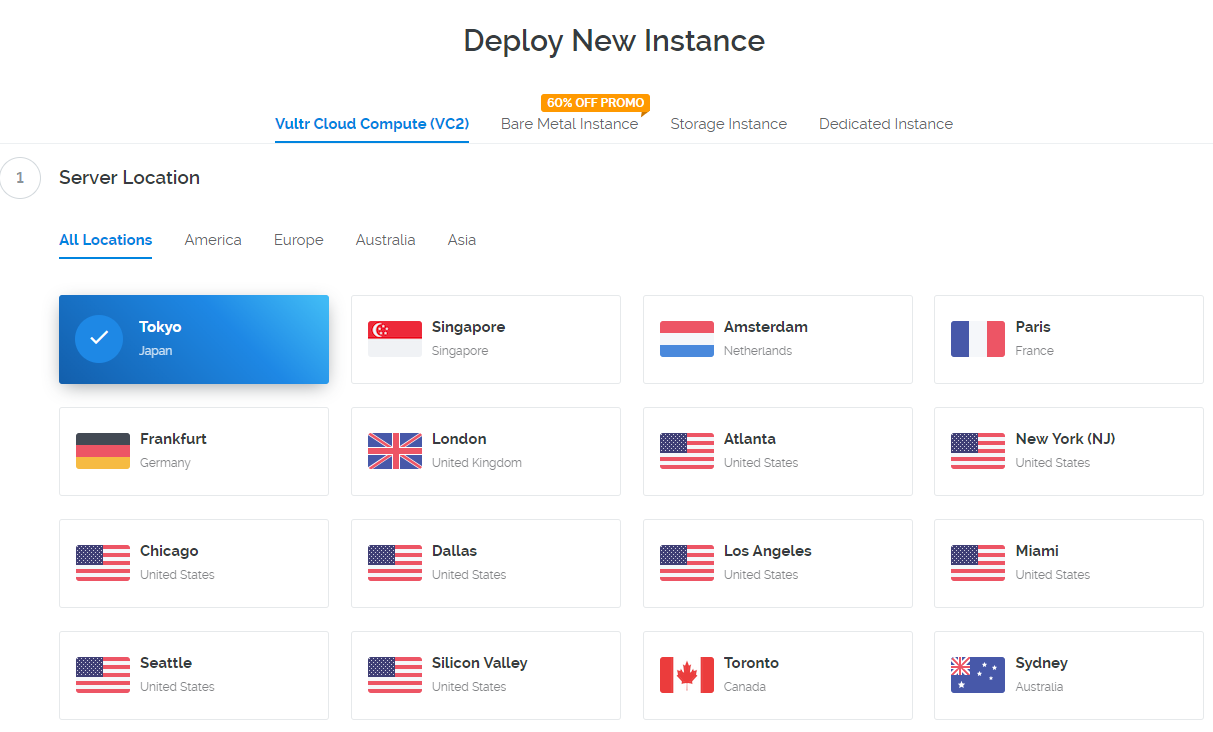Screen dimensions: 1213x732
Task: Click the Netherlands flag for Amsterdam
Action: click(686, 339)
